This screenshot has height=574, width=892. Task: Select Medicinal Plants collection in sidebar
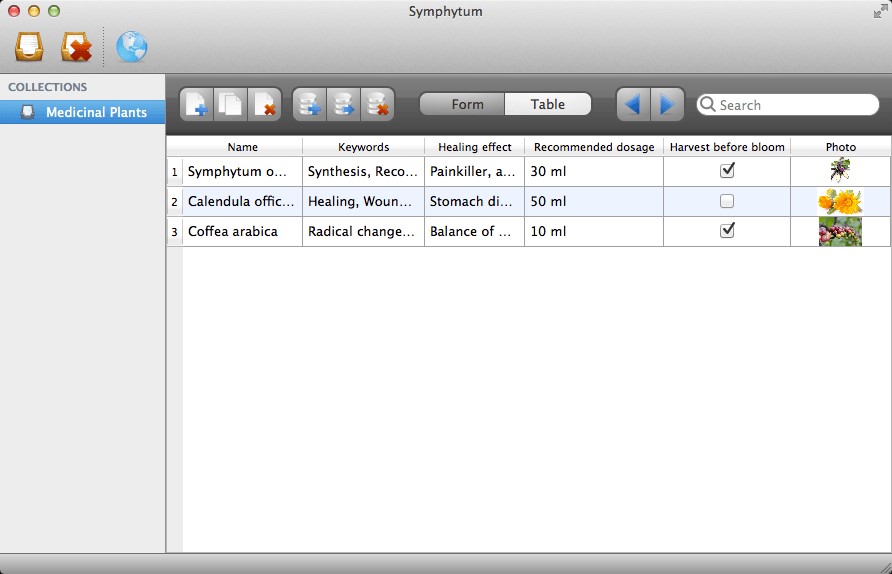[x=96, y=112]
